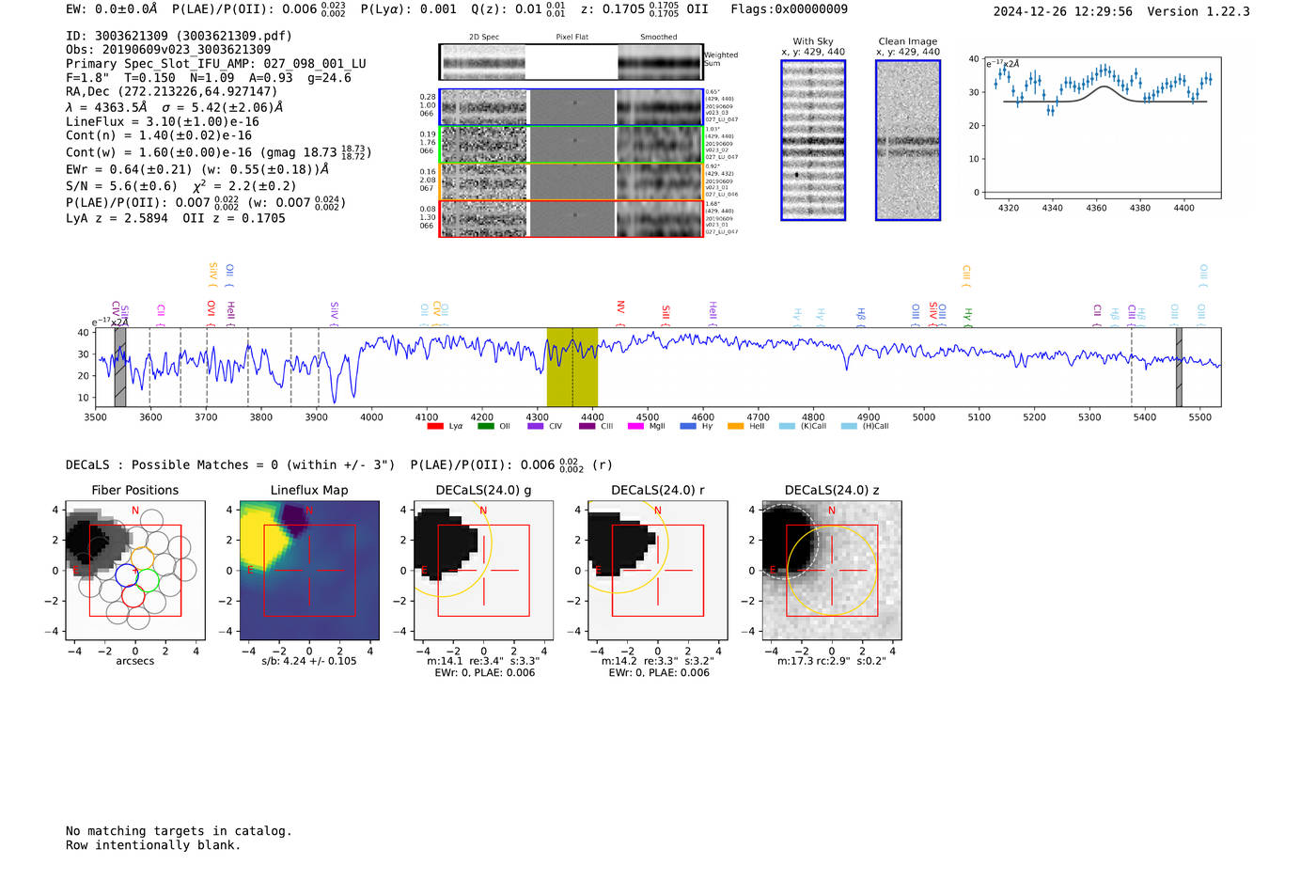
Task: Click the 'Row intentionally blank.' message
Action: click(153, 845)
